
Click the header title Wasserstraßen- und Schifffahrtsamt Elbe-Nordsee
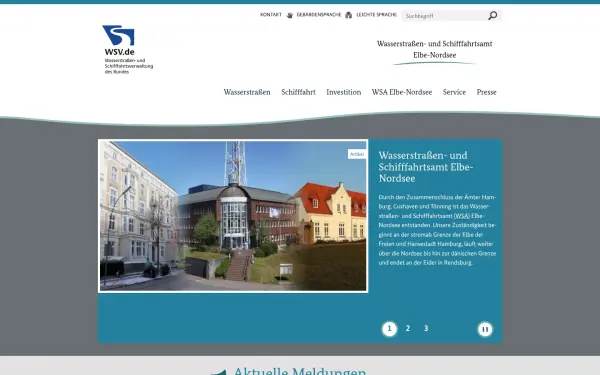coord(434,49)
